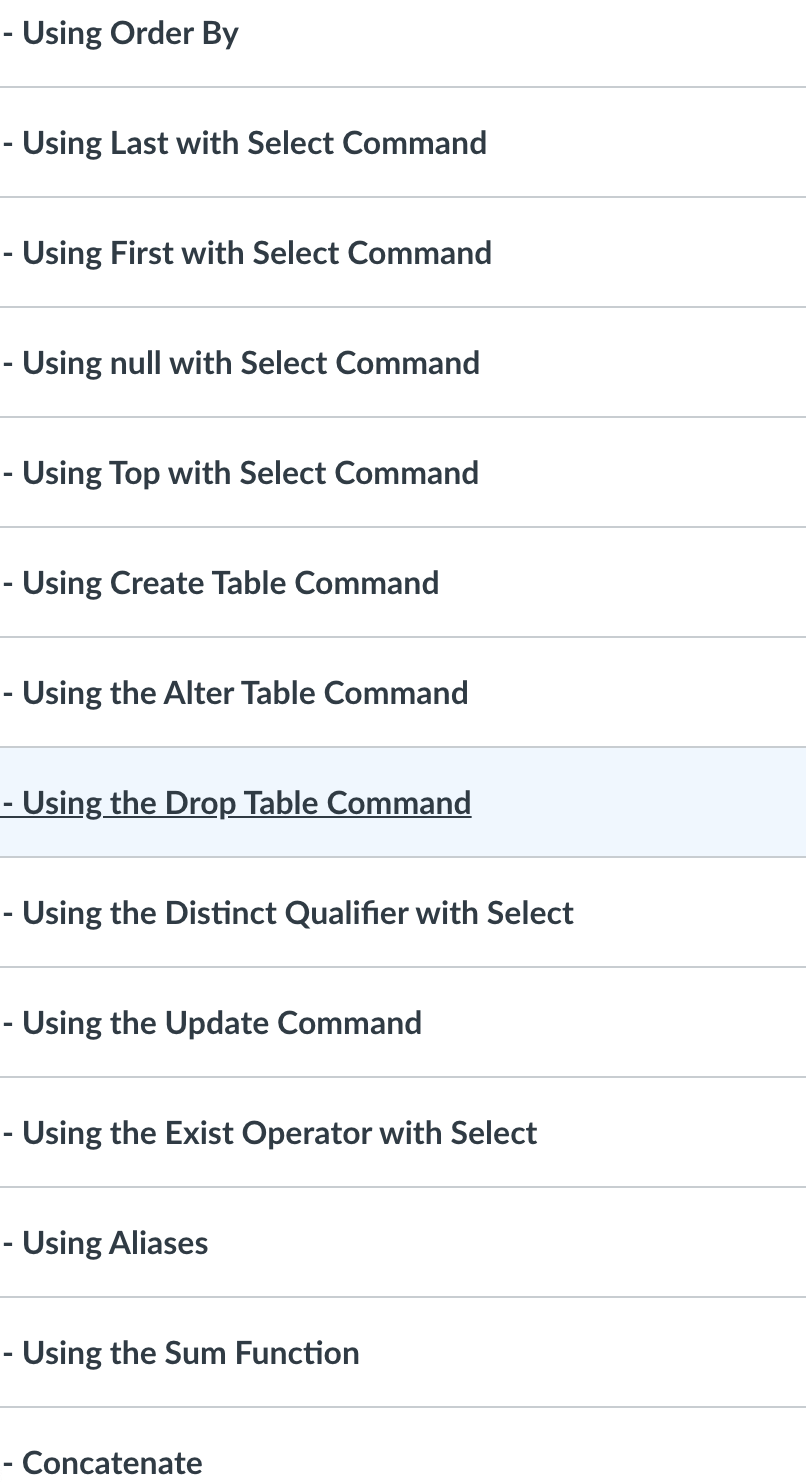Viewport: 806px width, 1482px height.
Task: Open the Using Order By link
Action: tap(120, 34)
